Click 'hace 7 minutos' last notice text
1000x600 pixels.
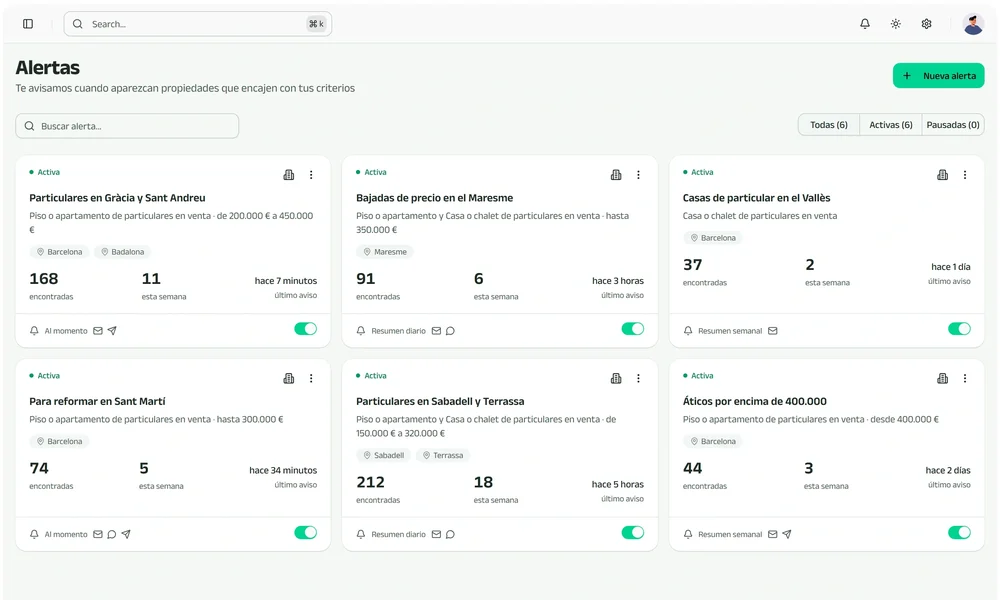[x=286, y=281]
